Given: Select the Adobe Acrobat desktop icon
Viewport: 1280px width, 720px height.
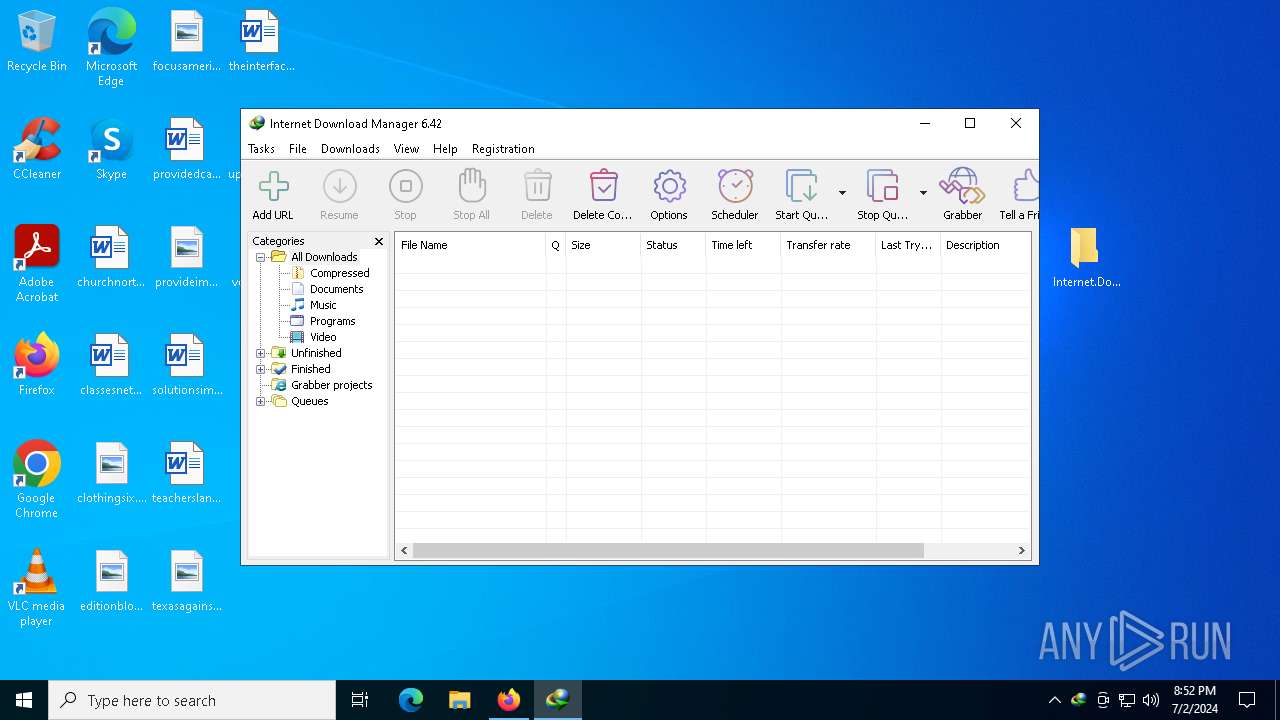Looking at the screenshot, I should [37, 263].
